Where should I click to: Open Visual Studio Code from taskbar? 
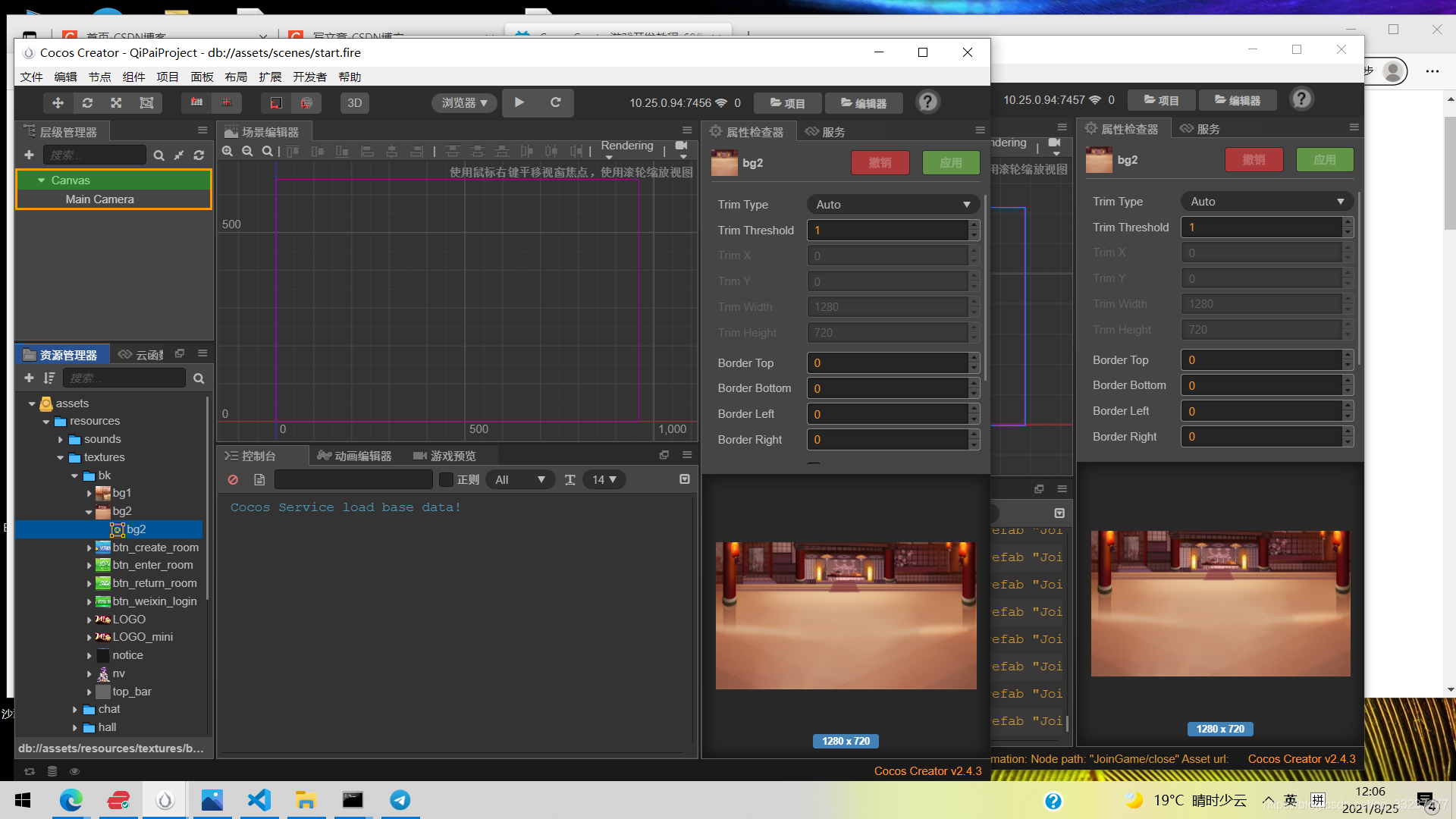pos(259,800)
